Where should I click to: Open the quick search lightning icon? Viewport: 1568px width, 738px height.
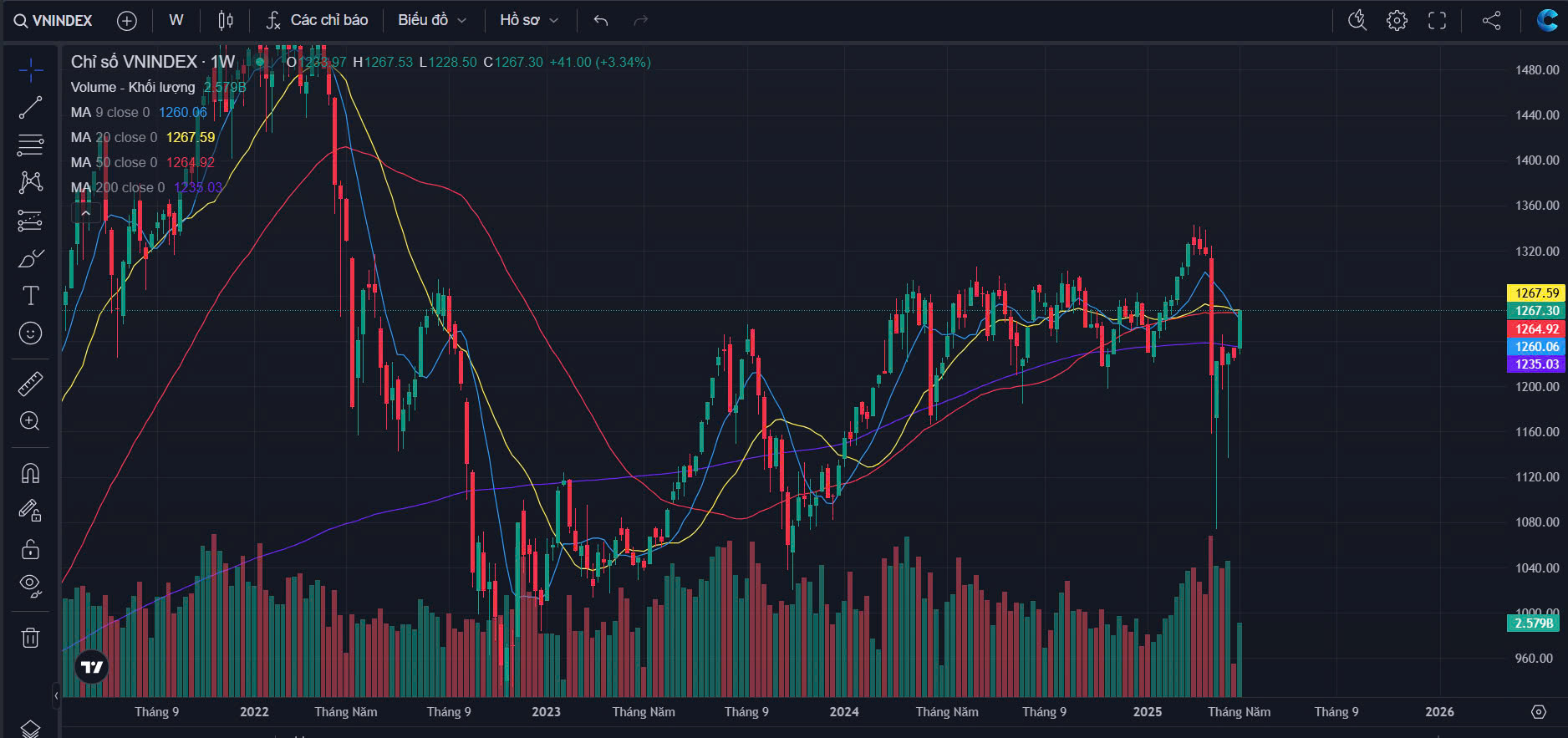click(x=1357, y=21)
